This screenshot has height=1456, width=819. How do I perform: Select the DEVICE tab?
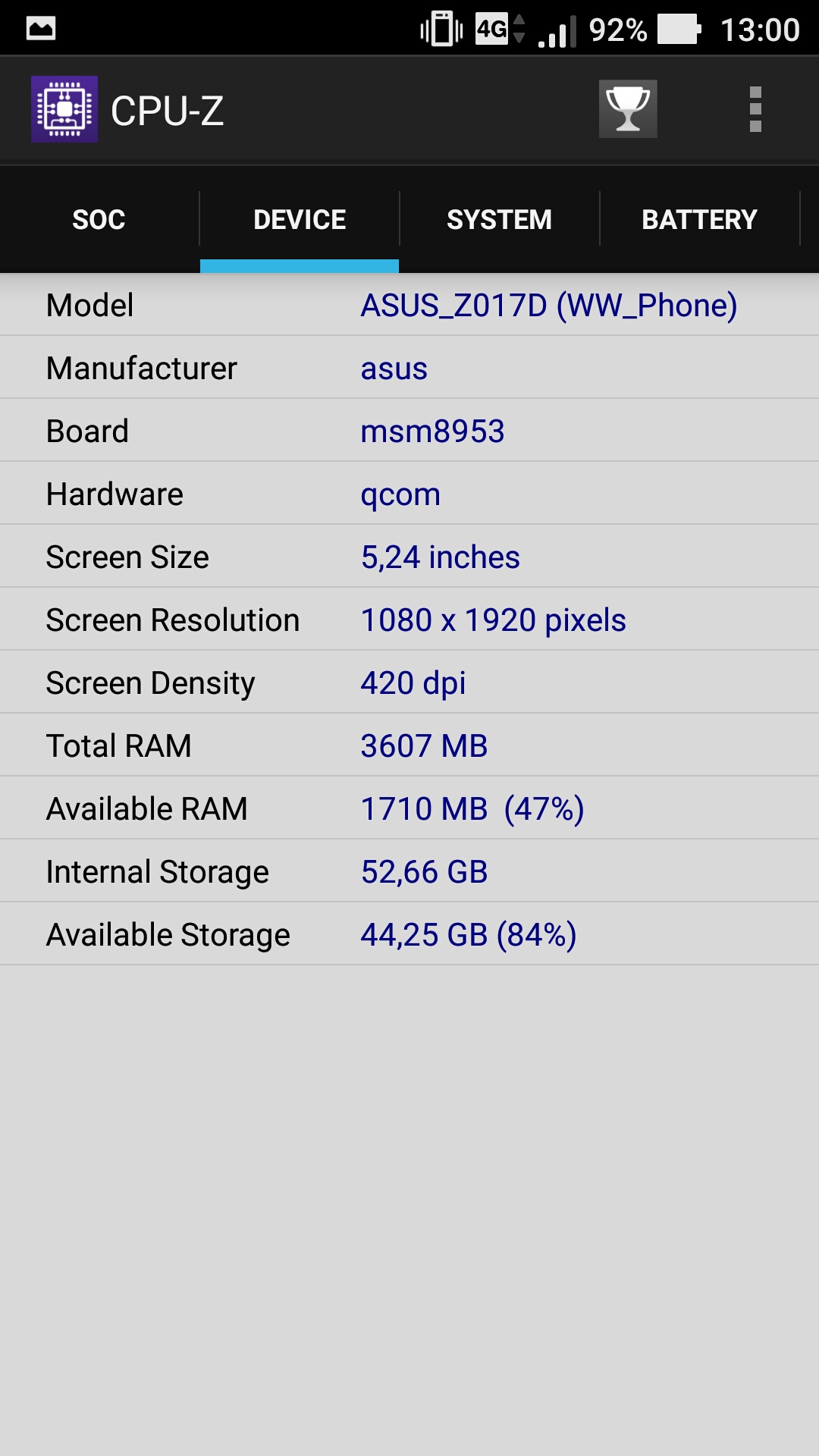coord(300,219)
